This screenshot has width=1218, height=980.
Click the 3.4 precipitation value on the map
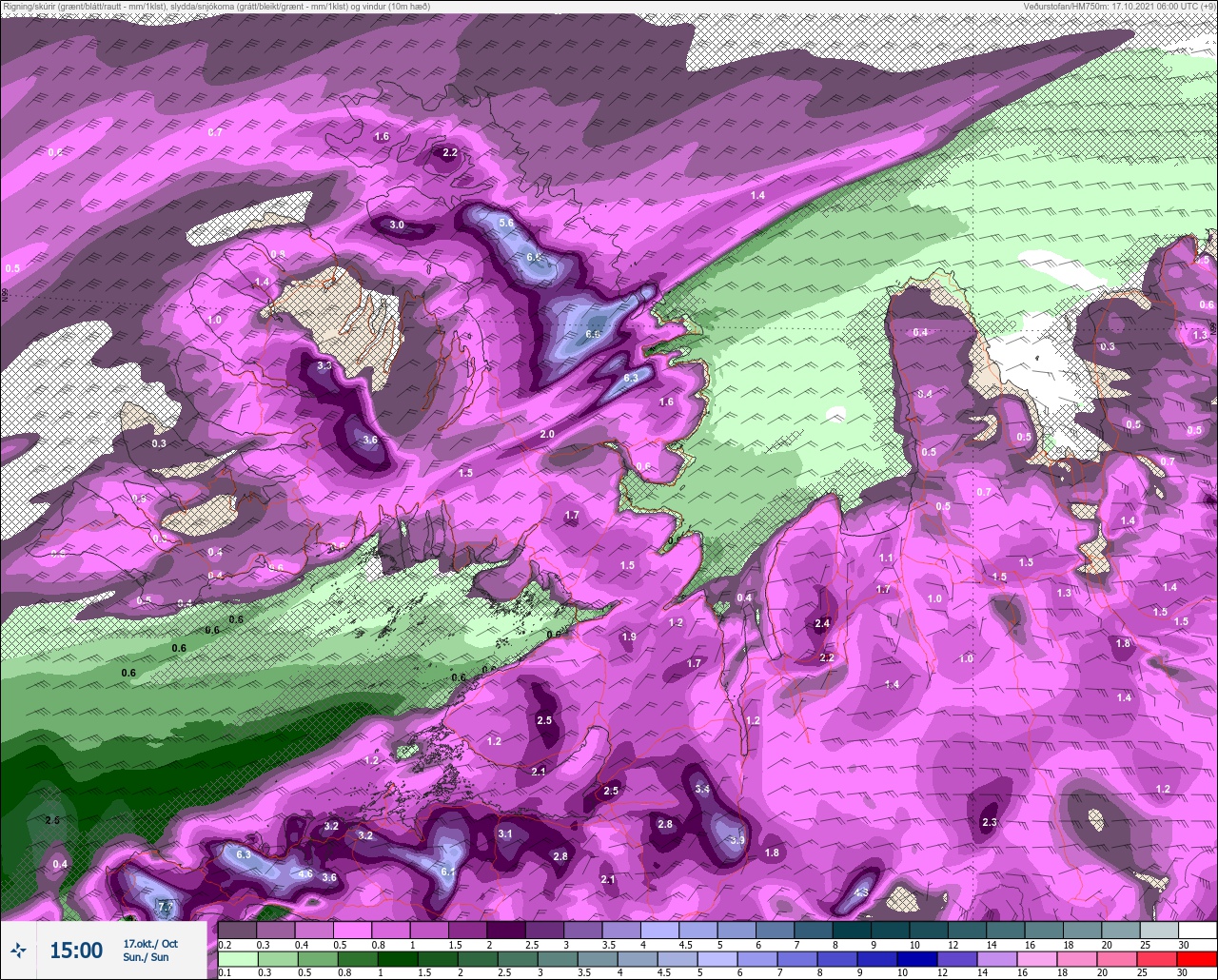click(x=702, y=789)
